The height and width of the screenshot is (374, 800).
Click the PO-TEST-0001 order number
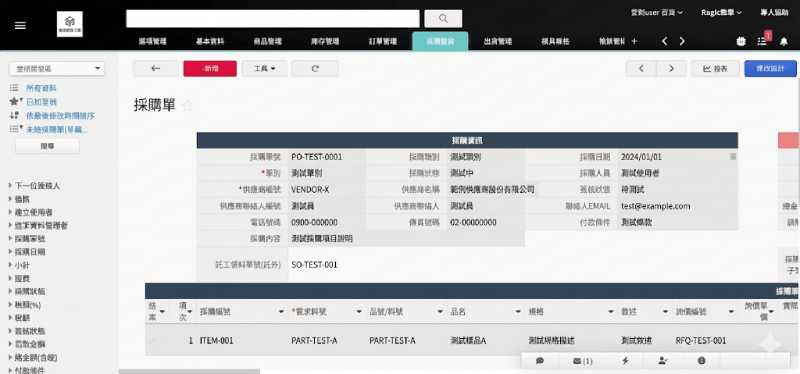(316, 157)
